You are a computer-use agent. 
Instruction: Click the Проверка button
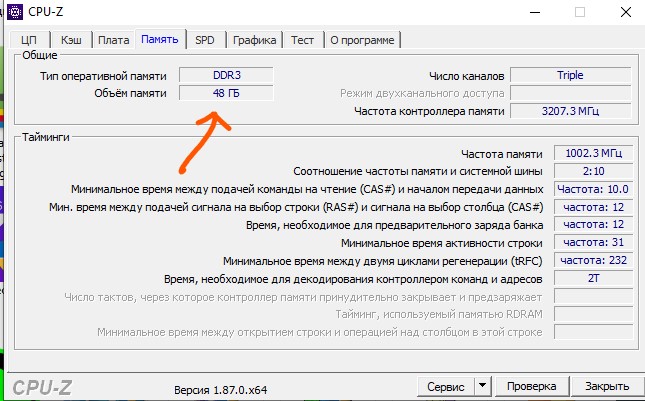[531, 387]
